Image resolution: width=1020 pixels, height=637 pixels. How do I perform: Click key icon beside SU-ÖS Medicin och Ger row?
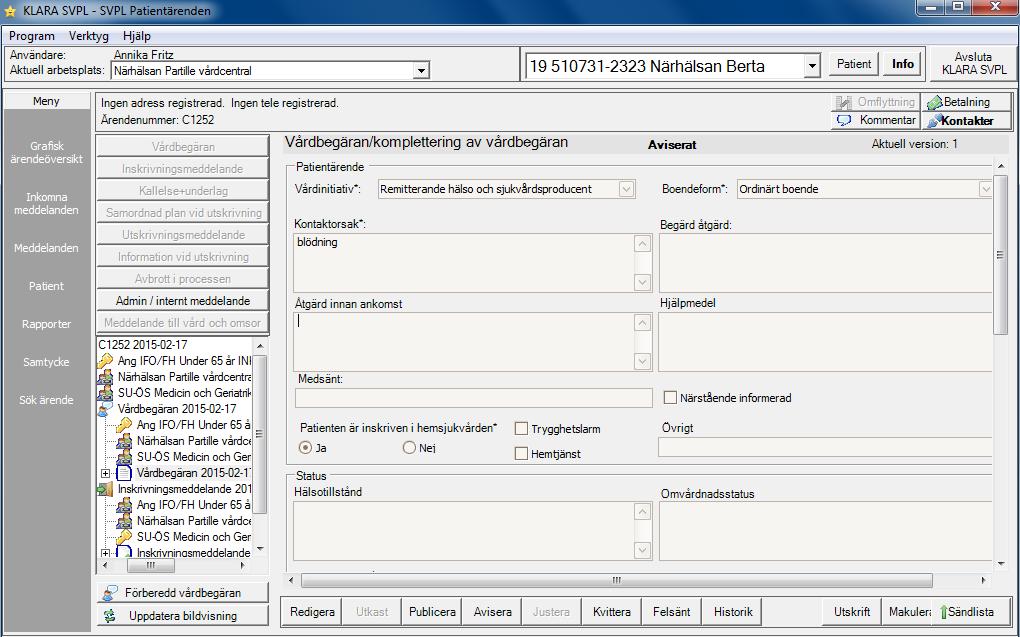tap(124, 537)
